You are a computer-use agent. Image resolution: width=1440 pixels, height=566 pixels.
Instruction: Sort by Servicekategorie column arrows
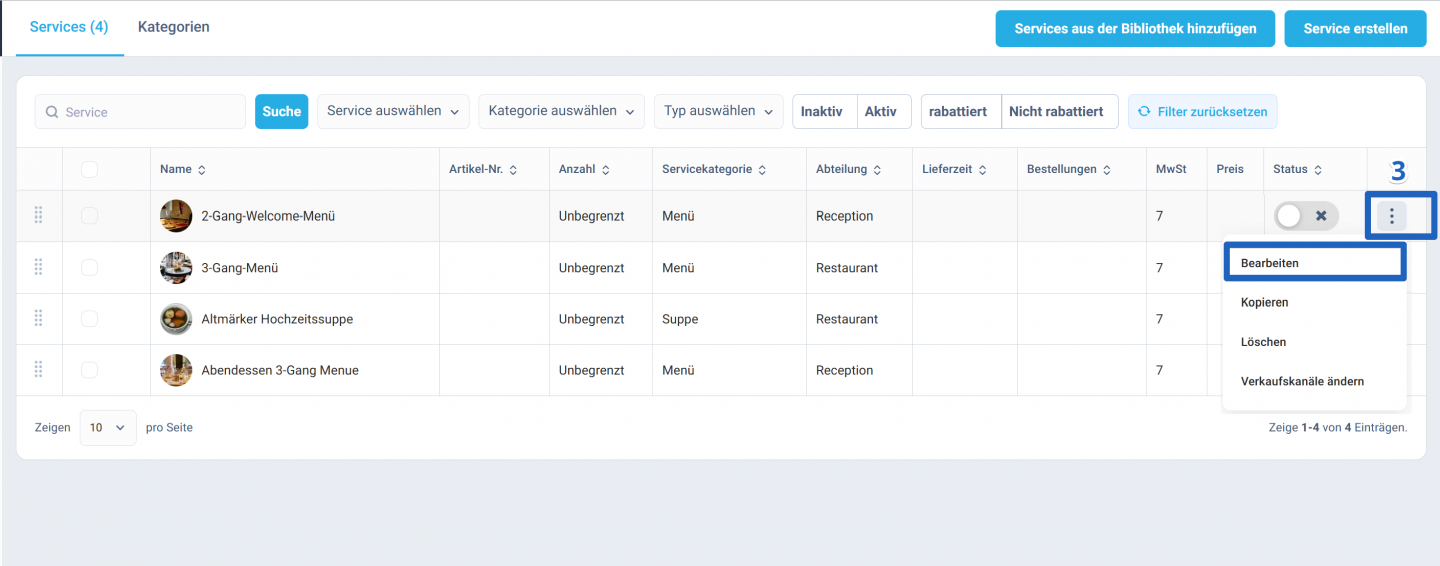pyautogui.click(x=762, y=170)
